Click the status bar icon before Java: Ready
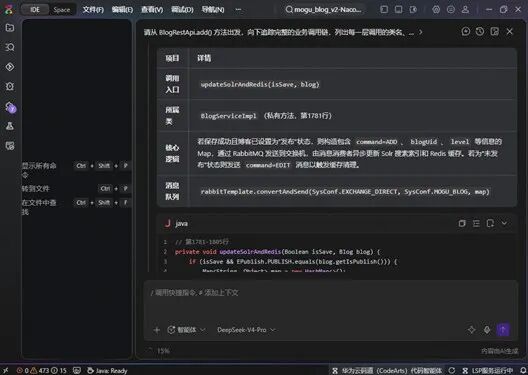528x375 pixels. click(x=77, y=371)
